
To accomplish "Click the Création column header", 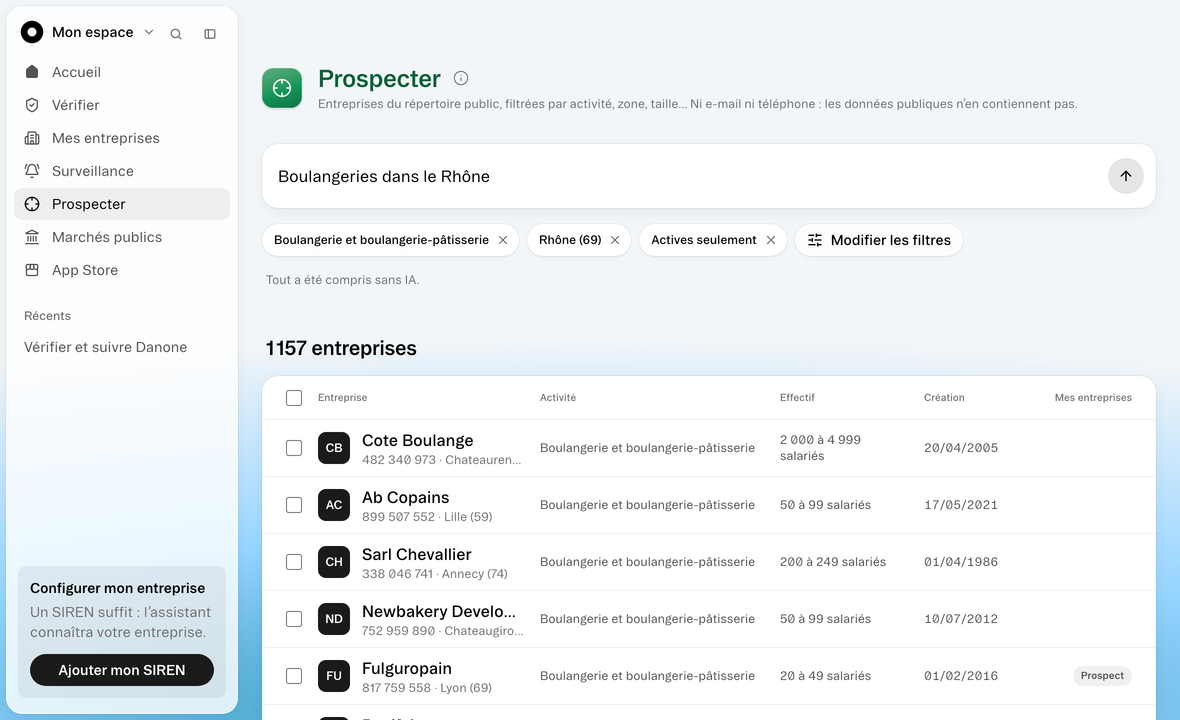I will tap(944, 398).
